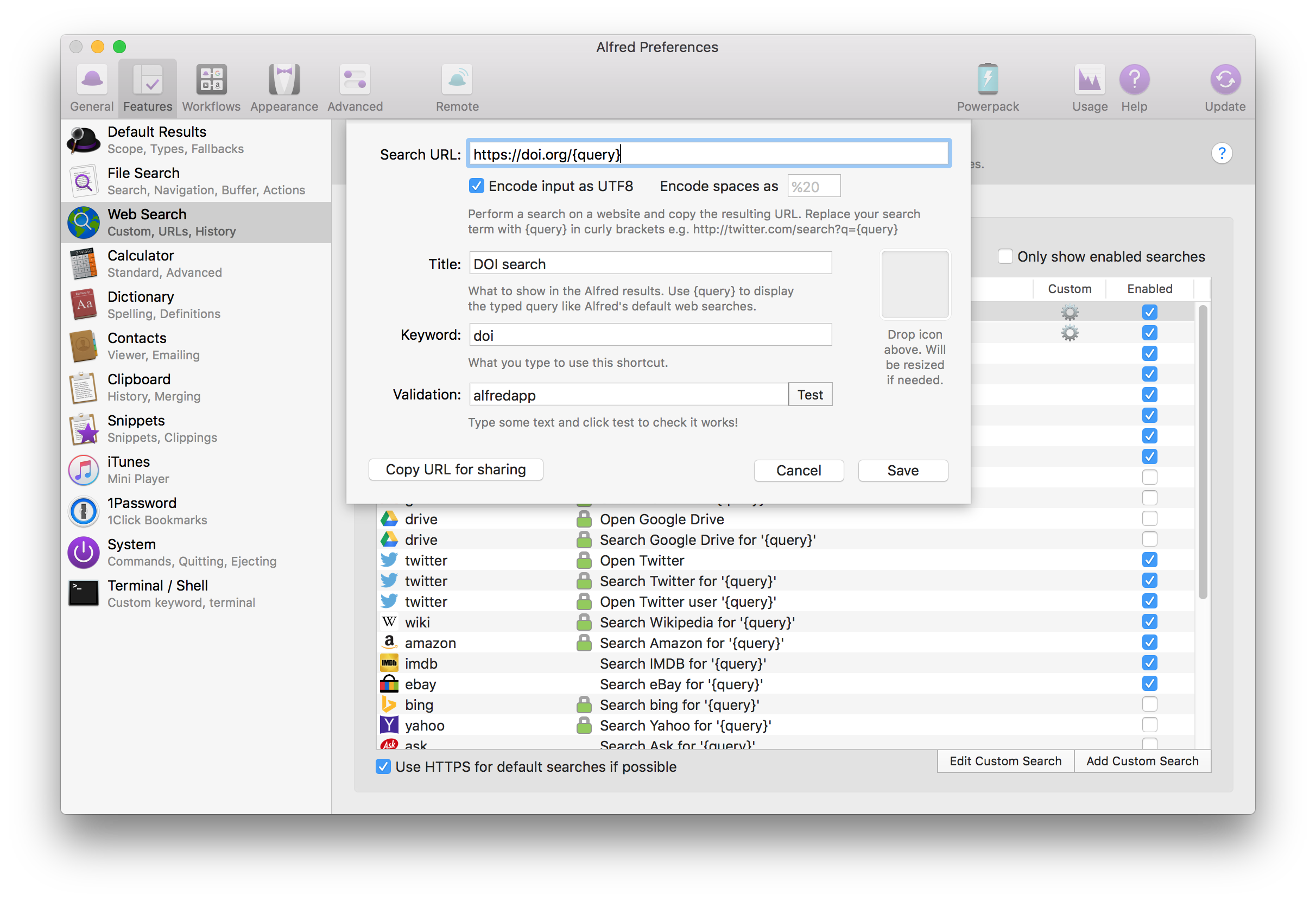Click the Enabled column header
The image size is (1316, 901).
point(1149,289)
